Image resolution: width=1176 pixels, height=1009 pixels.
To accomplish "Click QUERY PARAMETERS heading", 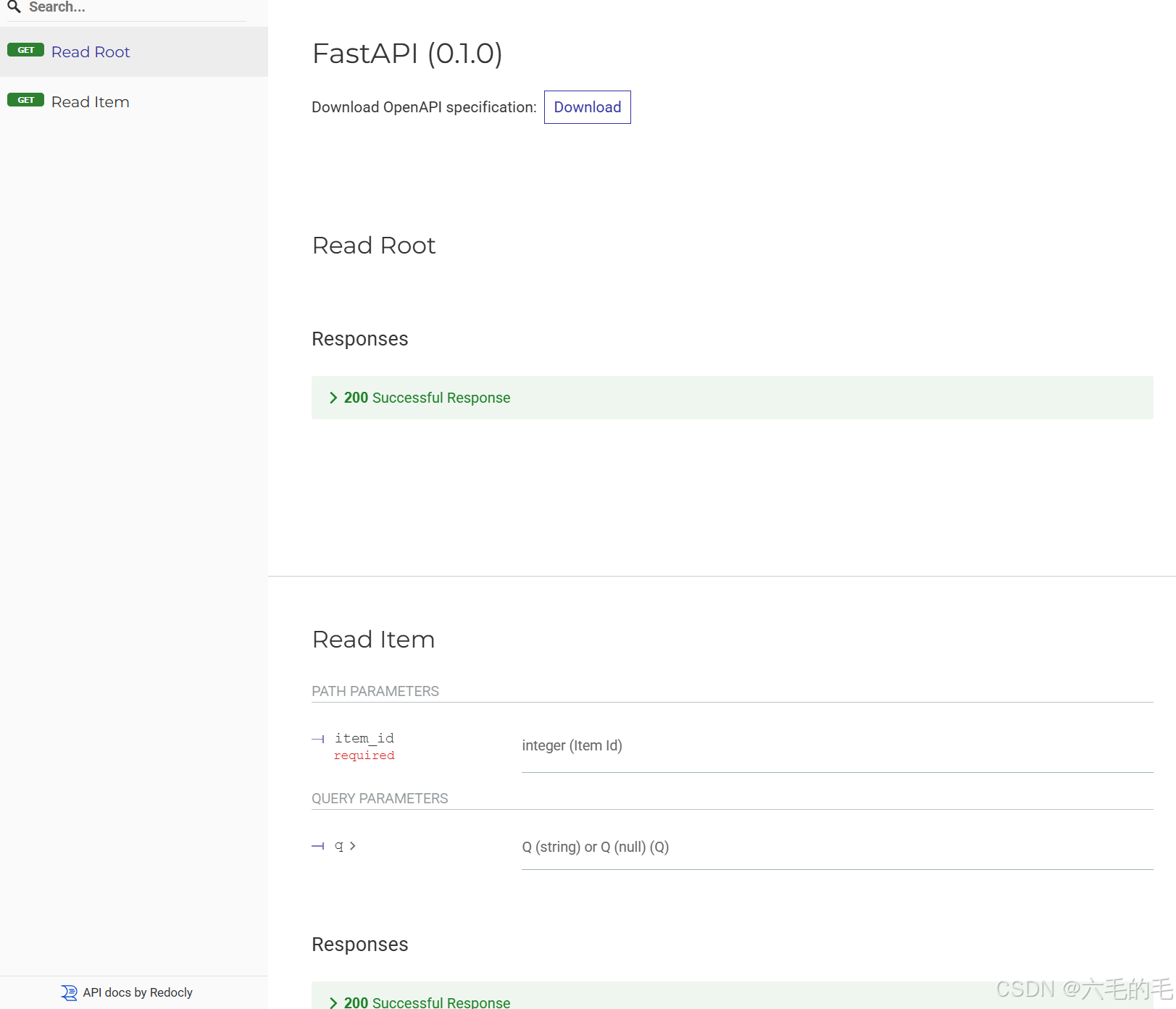I will tap(380, 798).
